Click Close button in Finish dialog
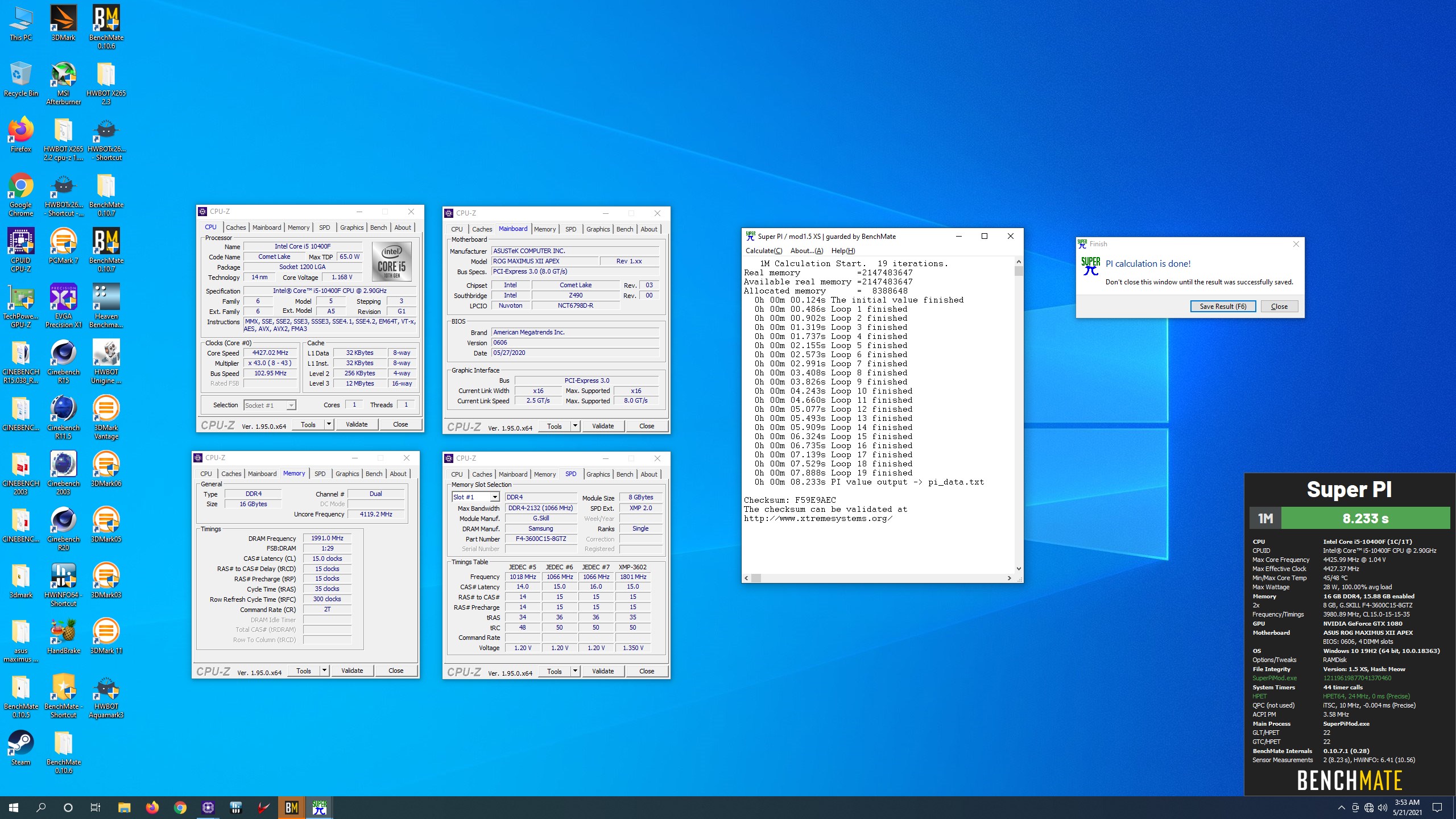This screenshot has width=1456, height=819. click(1279, 307)
